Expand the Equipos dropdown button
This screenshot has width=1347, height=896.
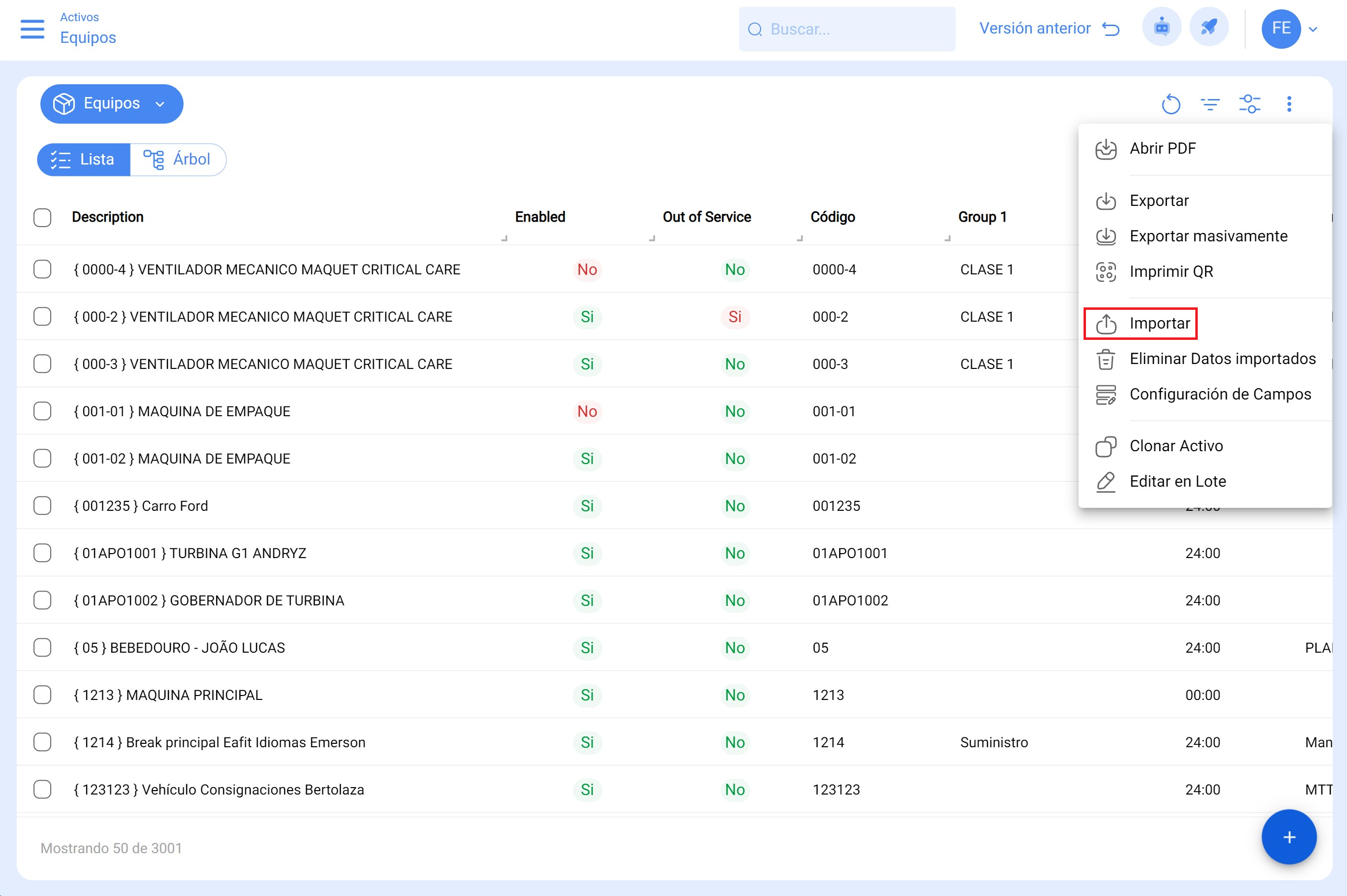pyautogui.click(x=111, y=104)
